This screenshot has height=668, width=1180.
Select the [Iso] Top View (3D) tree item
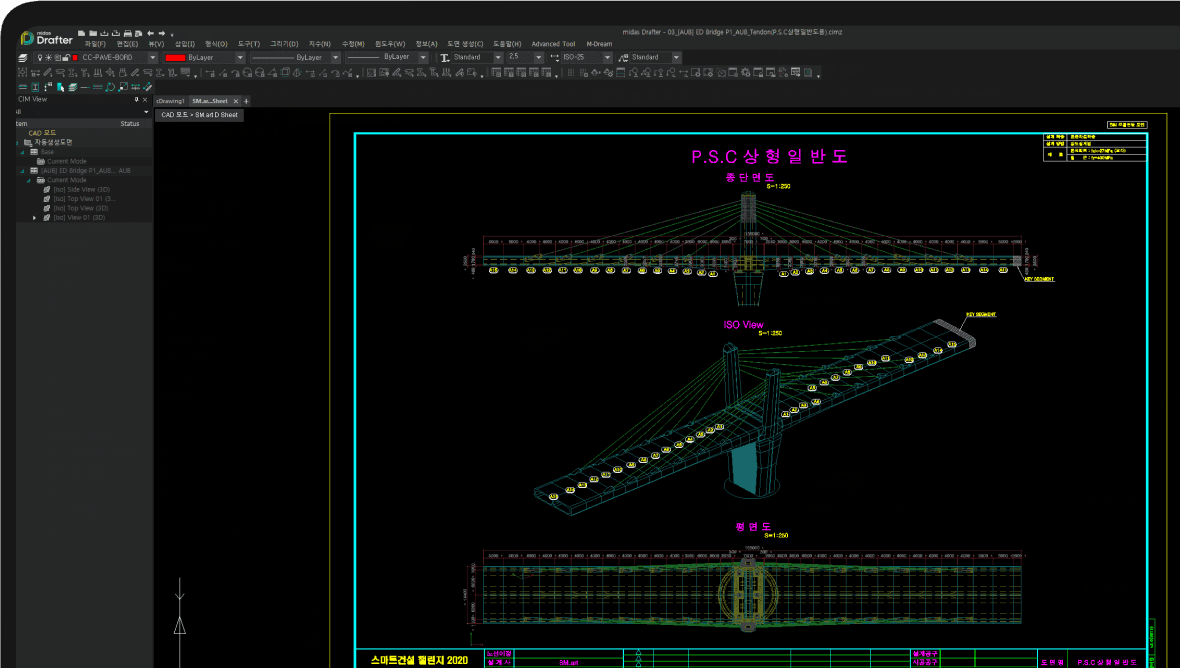pyautogui.click(x=80, y=208)
